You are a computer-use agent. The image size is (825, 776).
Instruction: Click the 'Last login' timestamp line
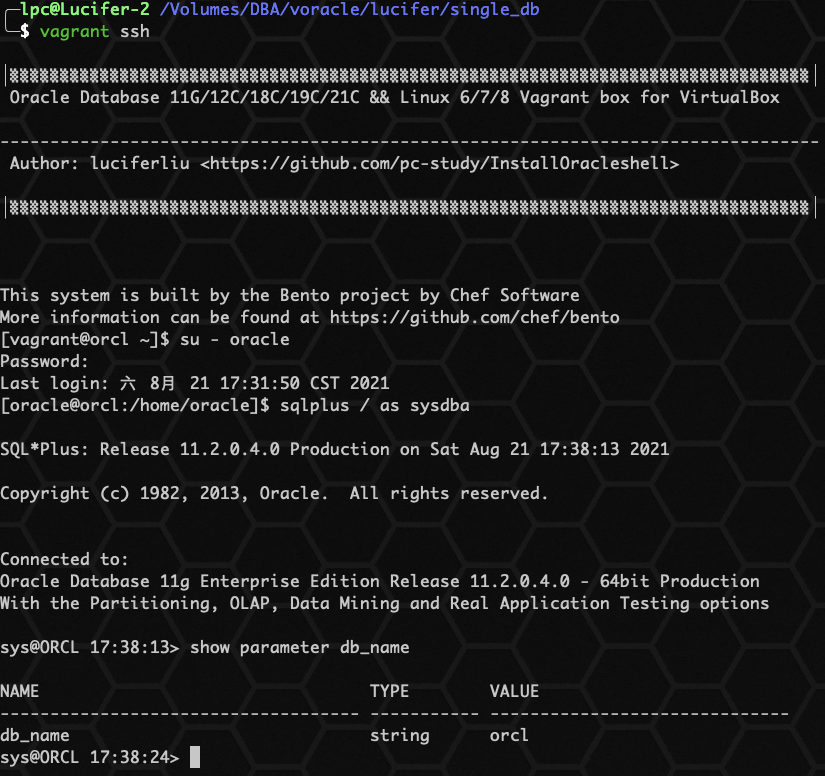pyautogui.click(x=195, y=383)
